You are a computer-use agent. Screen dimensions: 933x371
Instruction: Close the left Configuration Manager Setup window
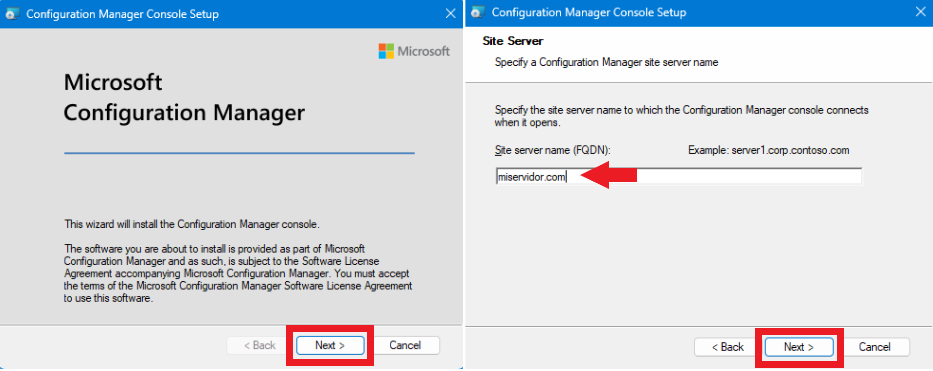(450, 14)
